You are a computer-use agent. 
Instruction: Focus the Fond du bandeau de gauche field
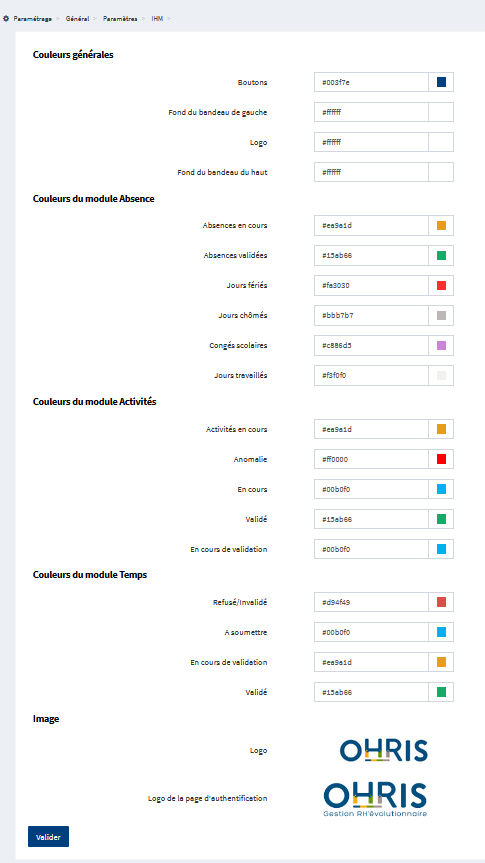[x=371, y=112]
